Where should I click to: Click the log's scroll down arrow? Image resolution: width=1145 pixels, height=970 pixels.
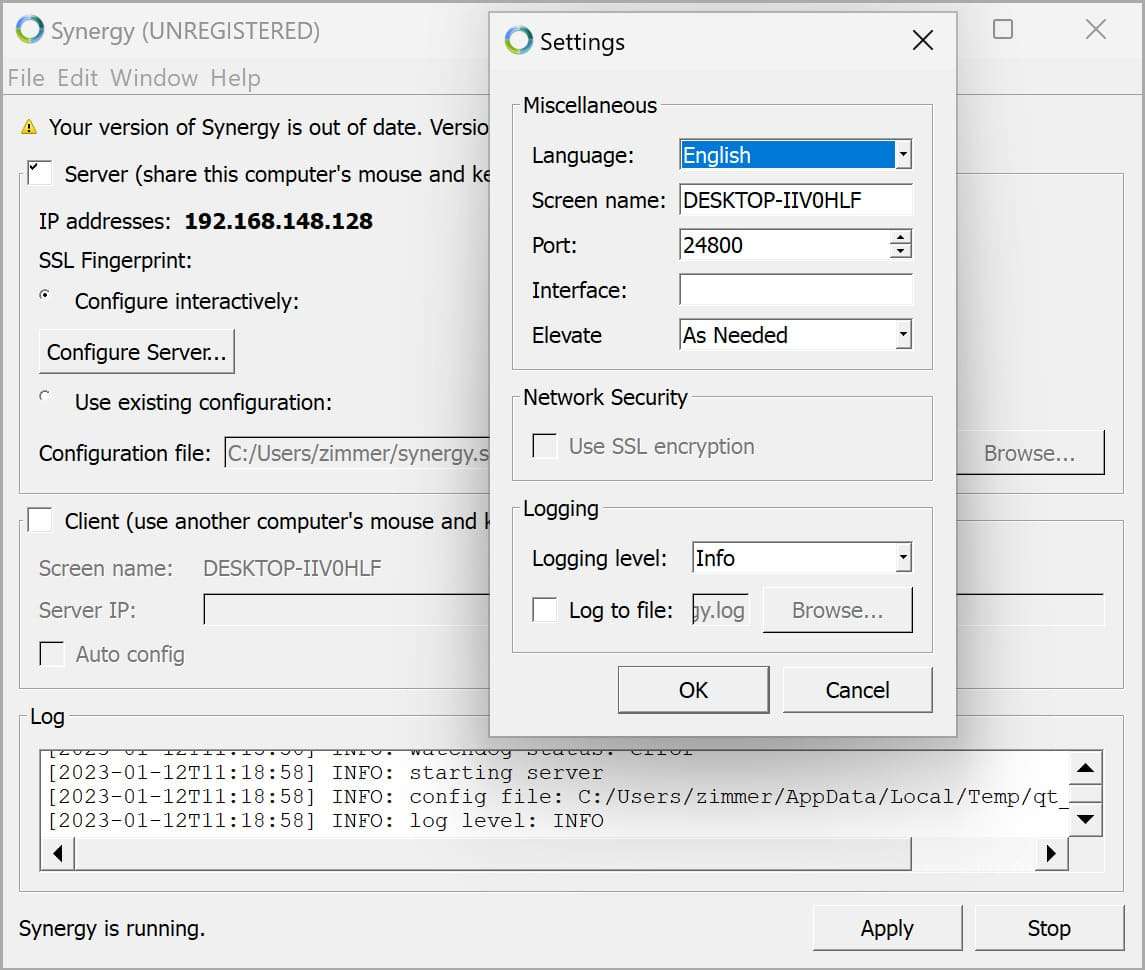[1085, 819]
